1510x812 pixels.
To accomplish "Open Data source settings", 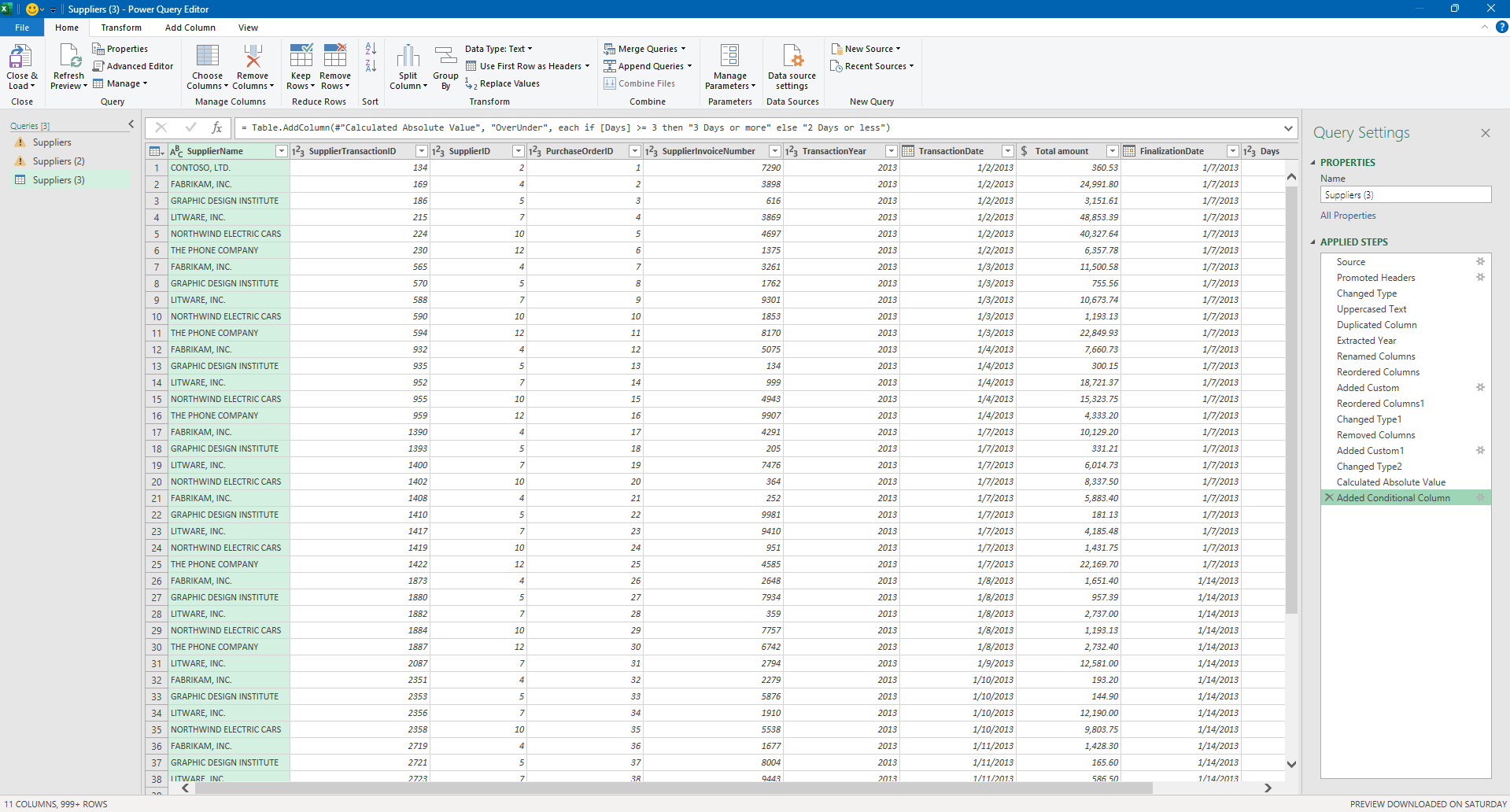I will pyautogui.click(x=792, y=67).
